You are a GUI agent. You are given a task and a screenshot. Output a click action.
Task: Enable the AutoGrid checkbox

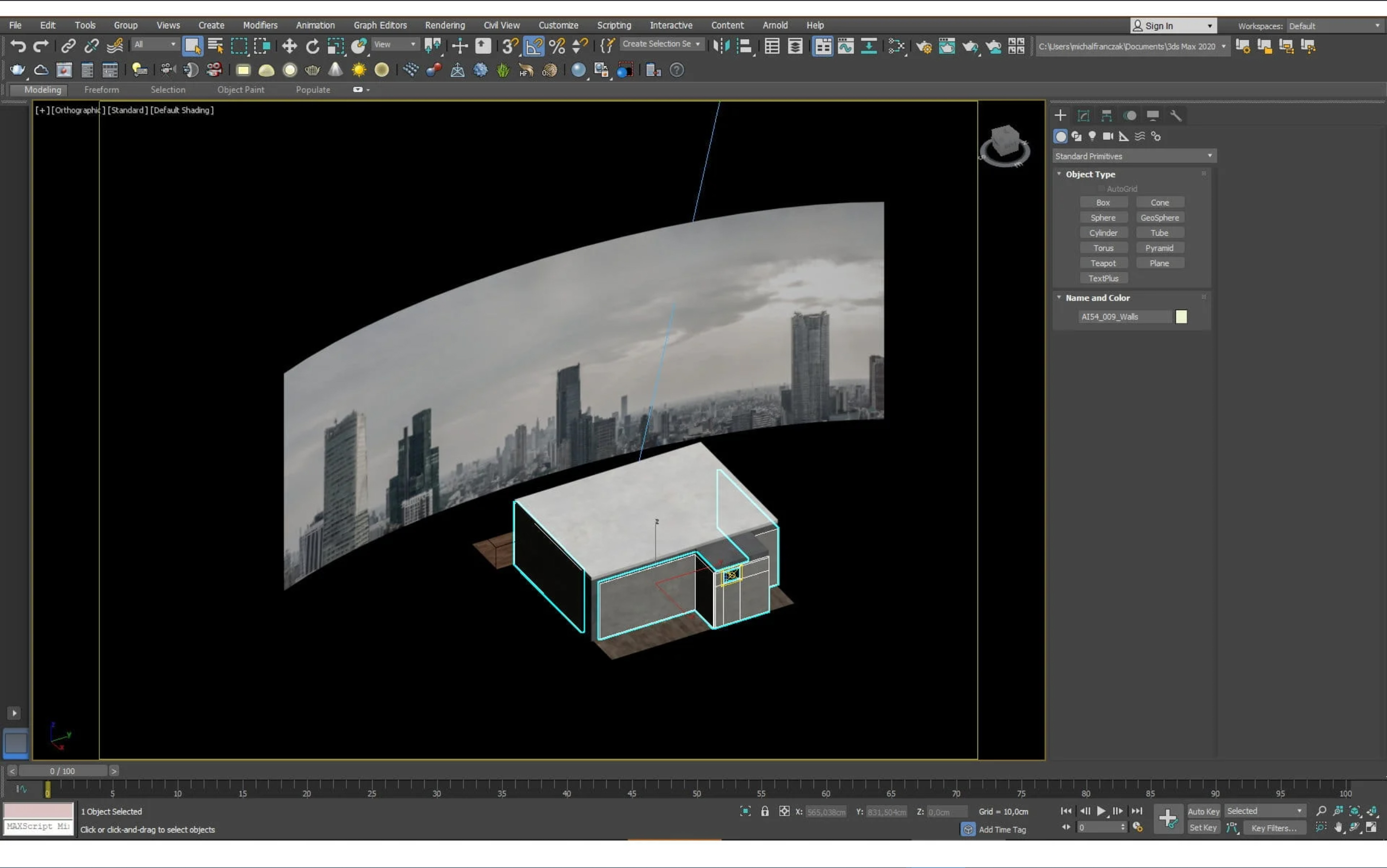(1101, 189)
